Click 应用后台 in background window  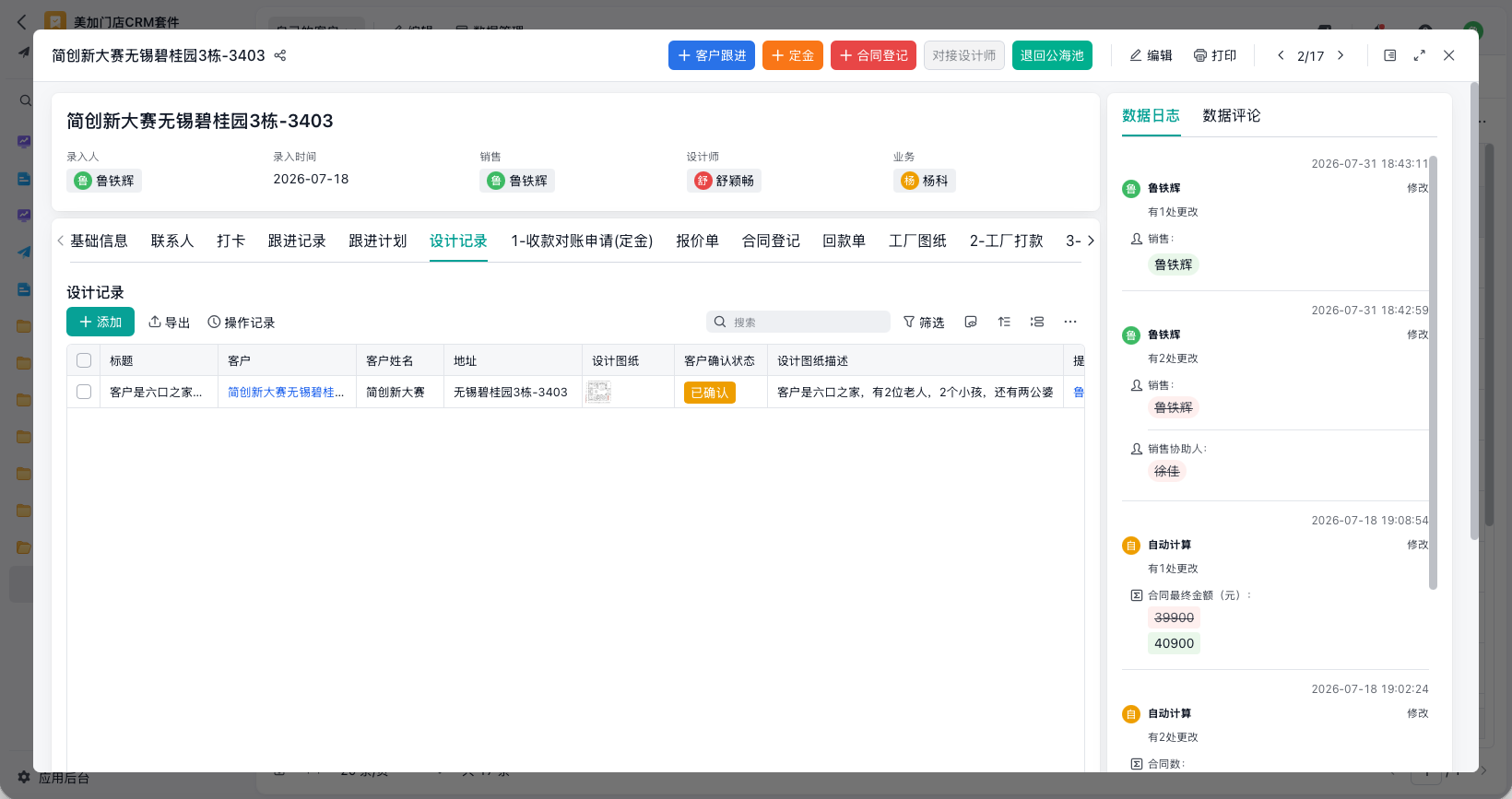[x=53, y=778]
